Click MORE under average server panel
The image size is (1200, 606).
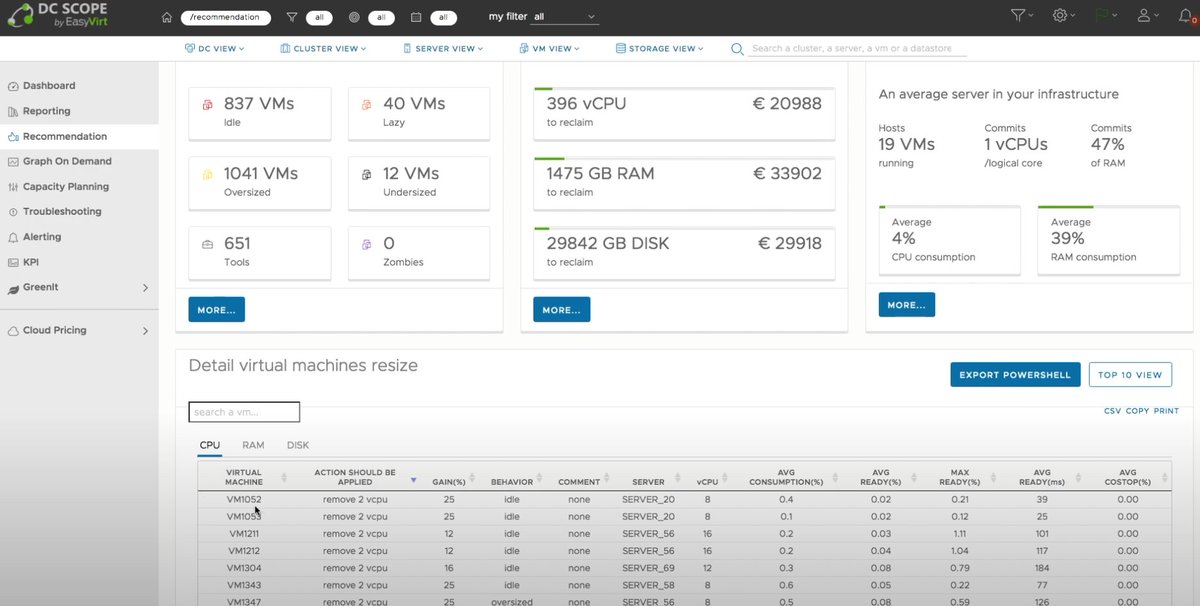(906, 305)
